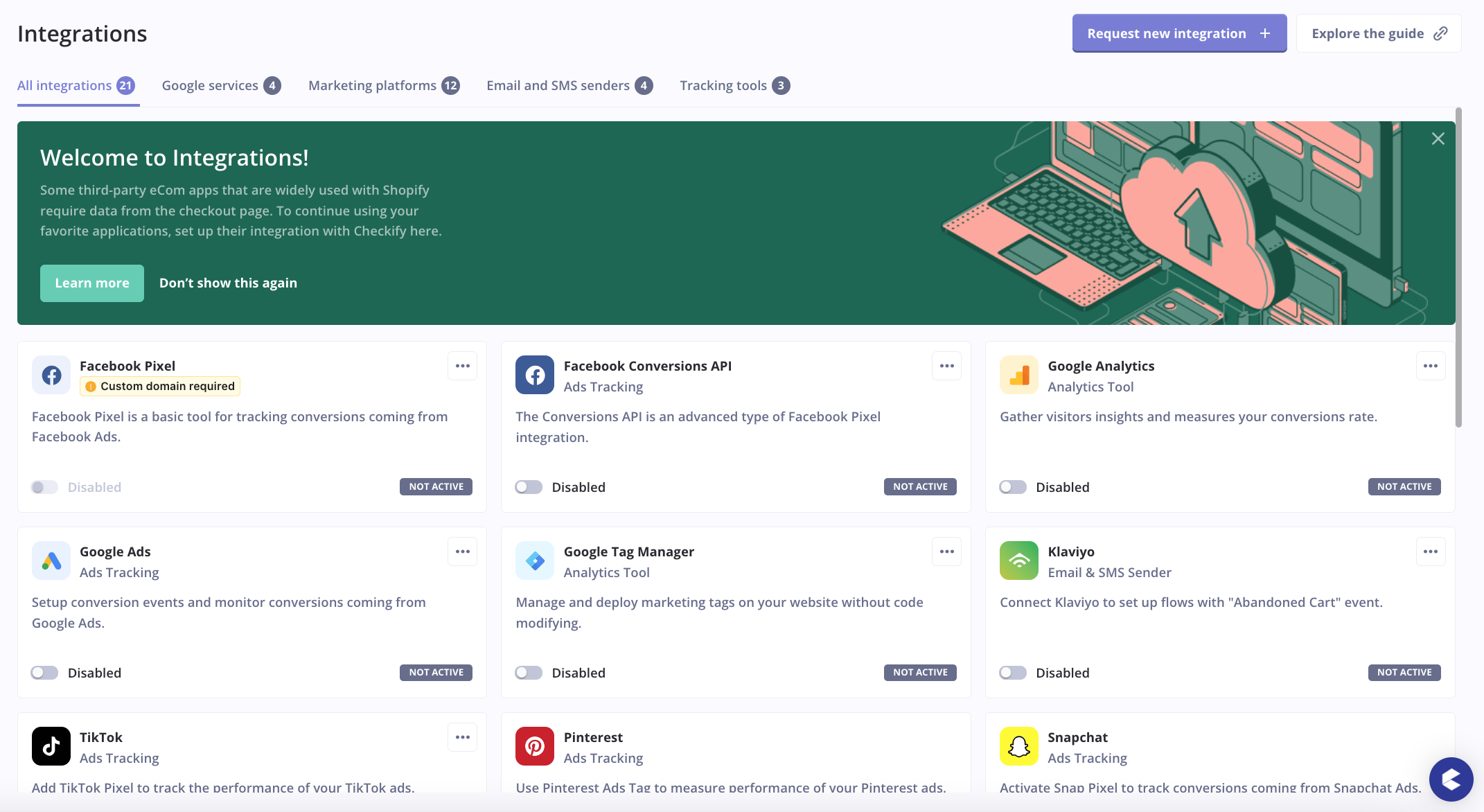
Task: Click Don't show this again
Action: (x=228, y=283)
